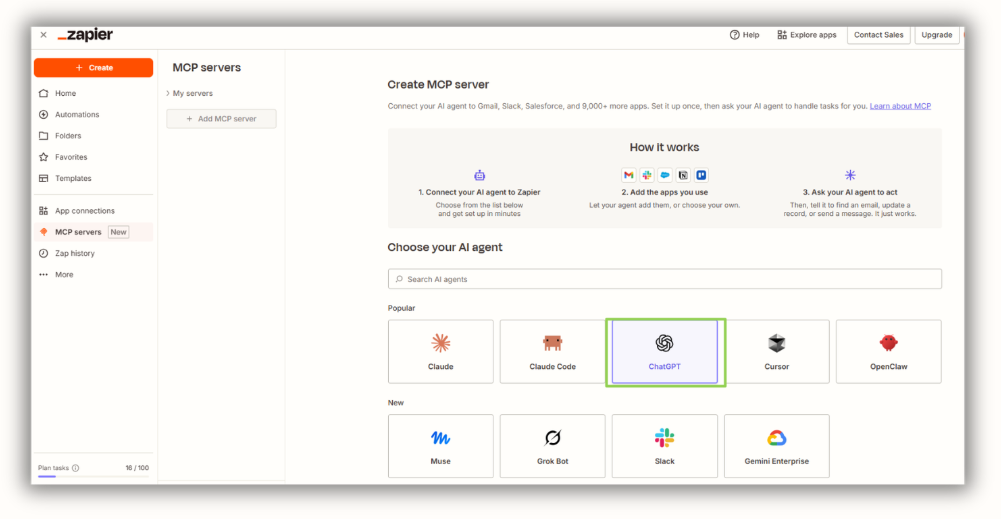The image size is (1001, 519).
Task: Open Explore apps in the top bar
Action: (806, 35)
